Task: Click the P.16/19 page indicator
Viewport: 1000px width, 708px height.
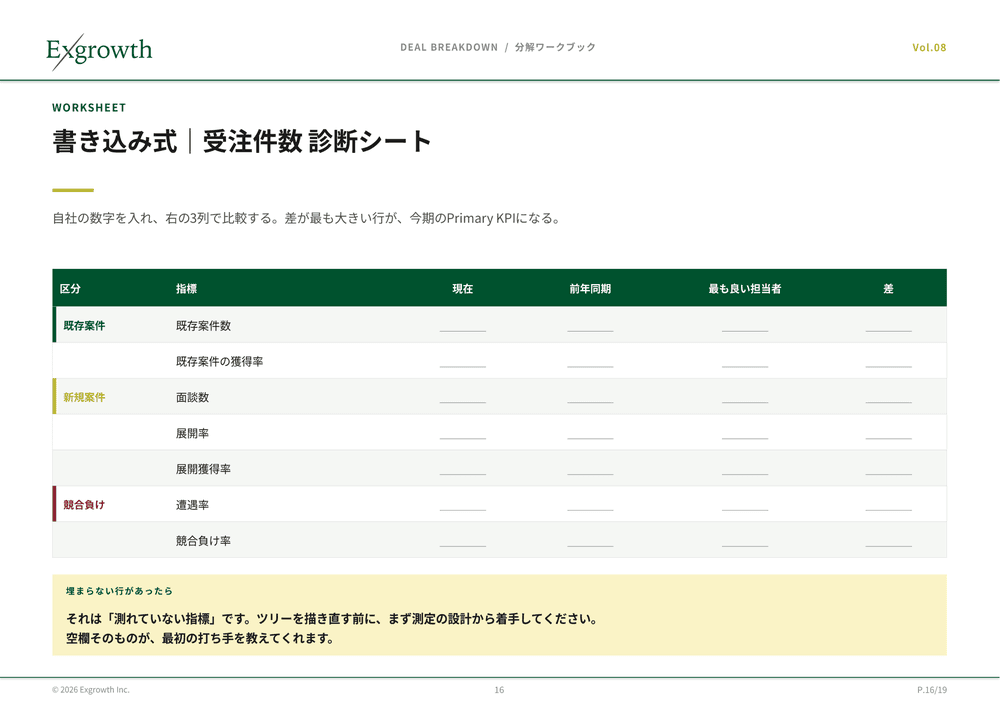Action: click(932, 690)
